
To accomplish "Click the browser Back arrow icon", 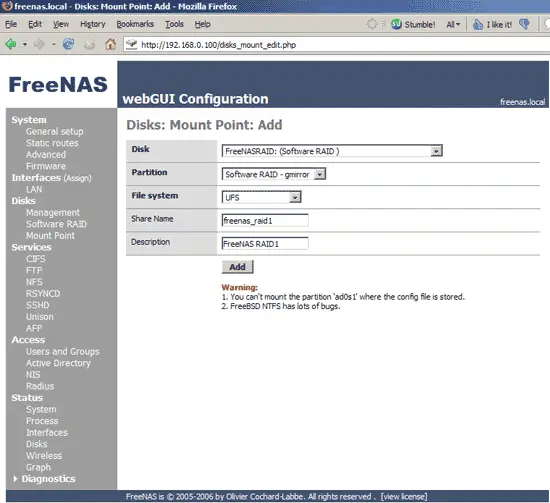I will click(x=11, y=44).
